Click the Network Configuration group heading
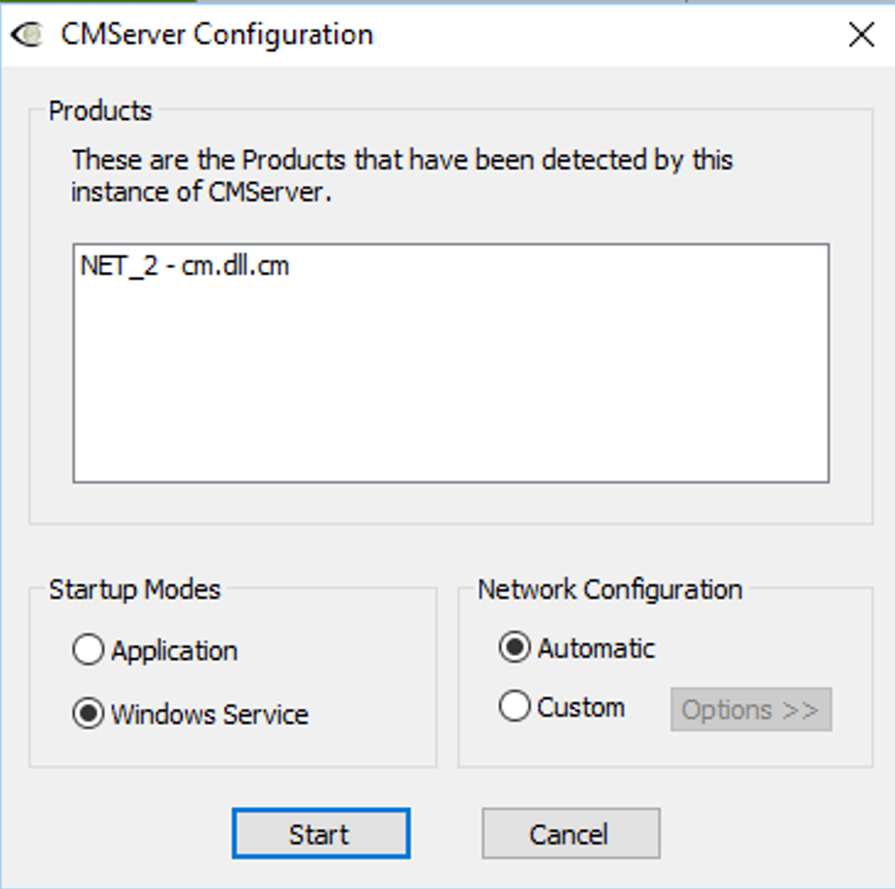 pos(610,590)
